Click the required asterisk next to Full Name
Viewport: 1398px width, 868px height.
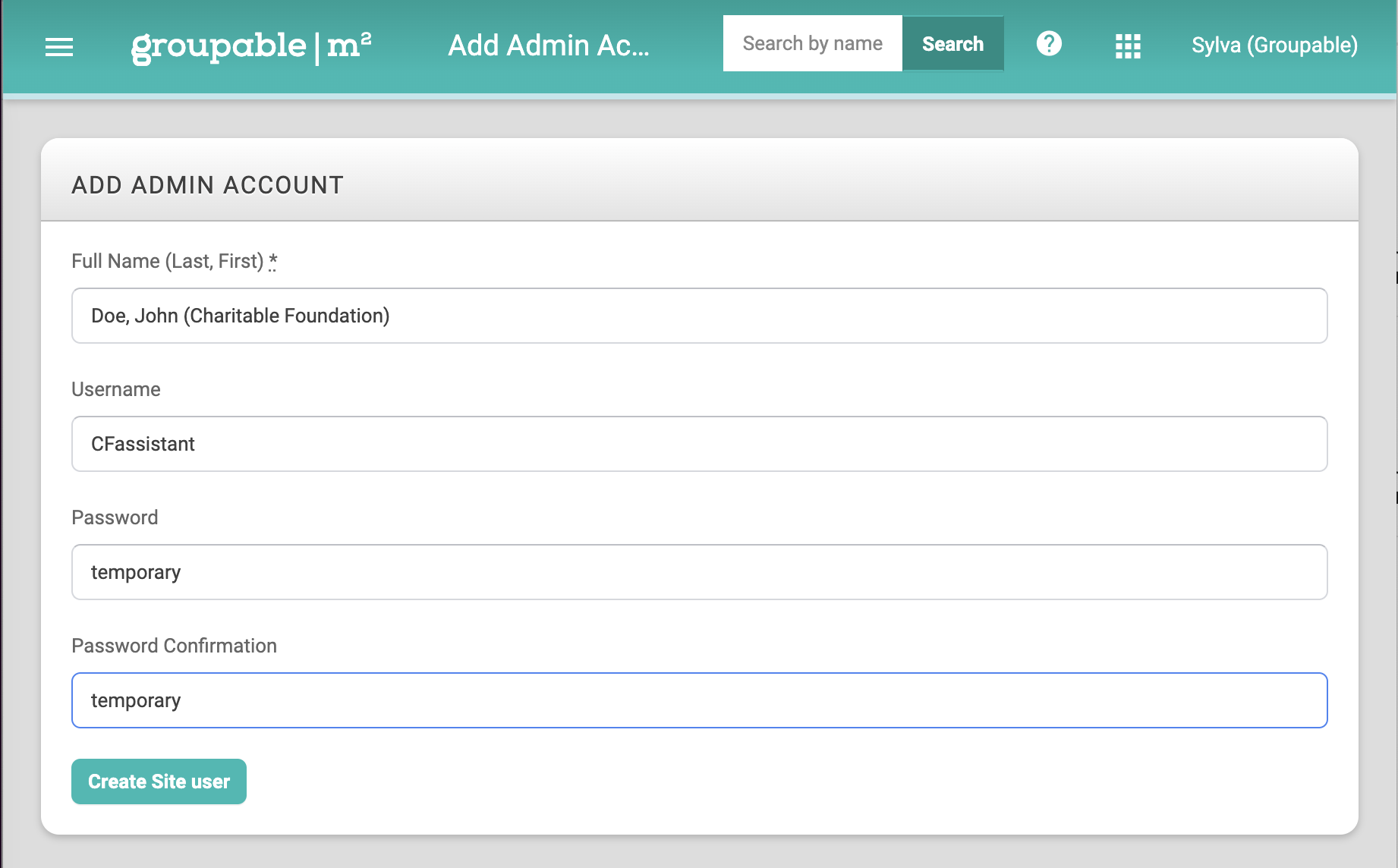tap(272, 261)
